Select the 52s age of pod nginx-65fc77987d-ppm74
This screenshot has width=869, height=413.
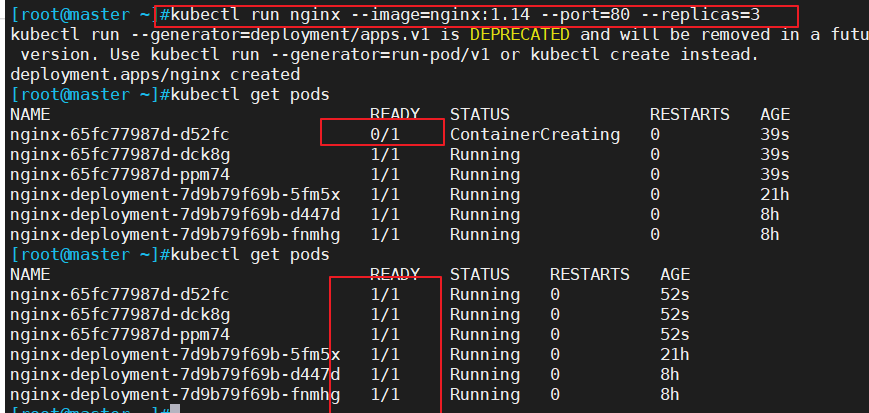(x=674, y=334)
